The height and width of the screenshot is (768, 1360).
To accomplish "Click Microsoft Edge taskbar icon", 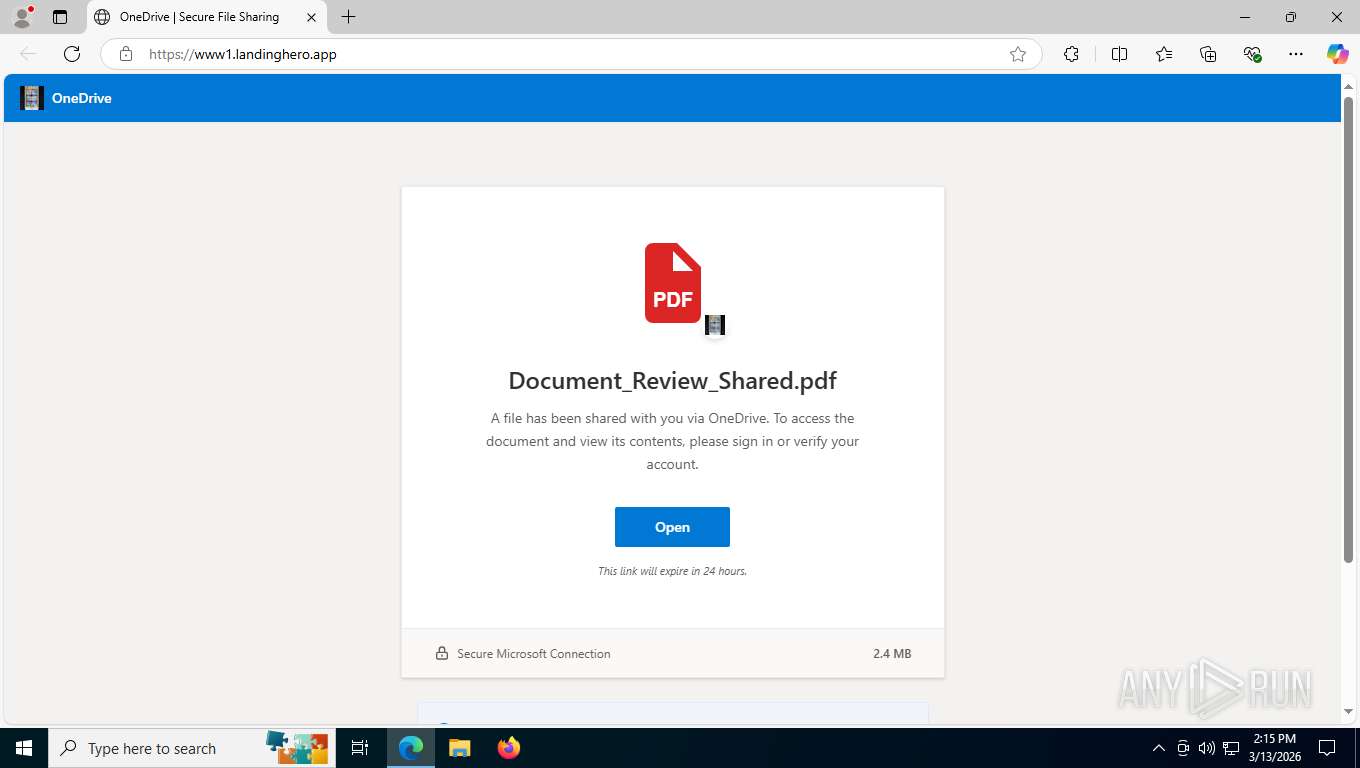I will tap(411, 748).
